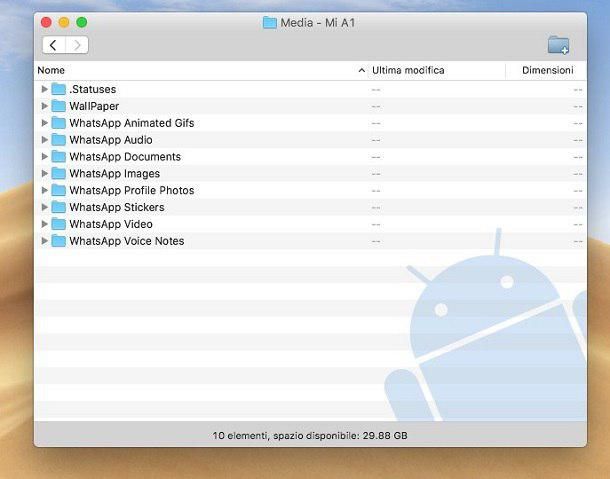
Task: Select the WhatsApp Animated Gifs folder icon
Action: pyautogui.click(x=58, y=123)
